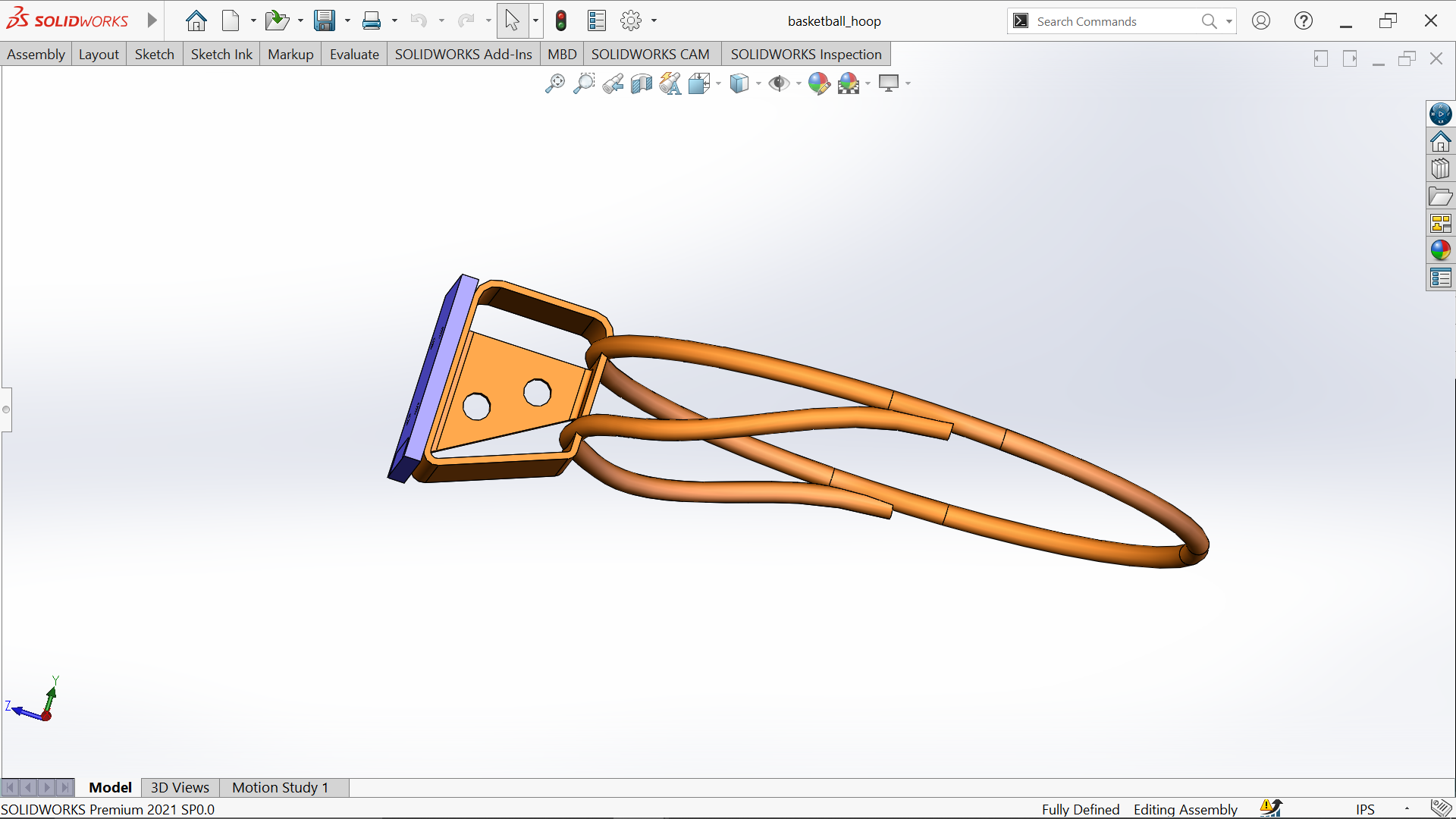
Task: Toggle the Select cursor tool
Action: pos(513,21)
